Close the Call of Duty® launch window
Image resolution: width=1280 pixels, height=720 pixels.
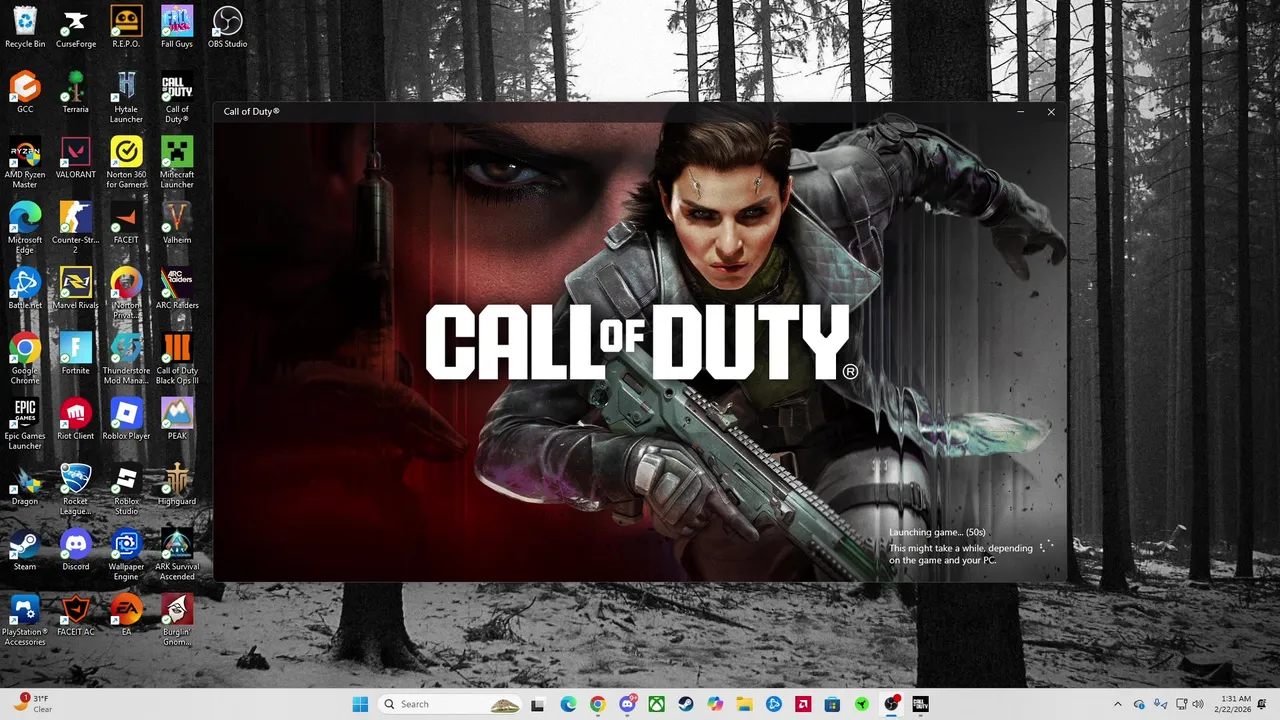1051,112
